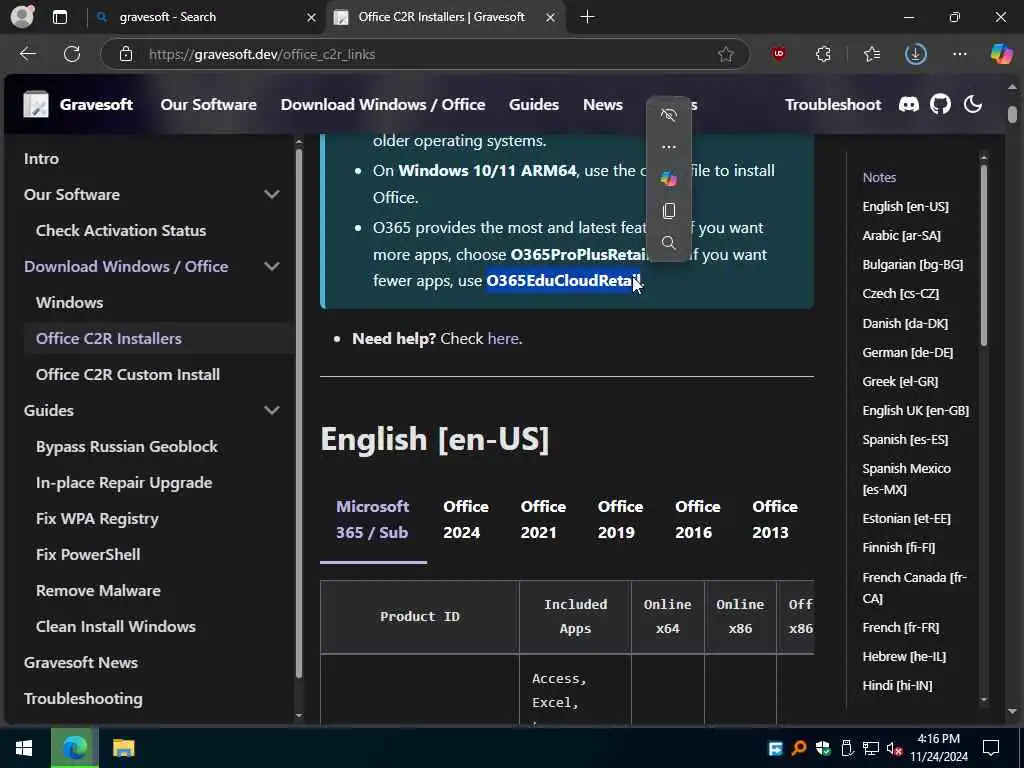Viewport: 1024px width, 768px height.
Task: Select the Office 2019 tab
Action: [620, 520]
